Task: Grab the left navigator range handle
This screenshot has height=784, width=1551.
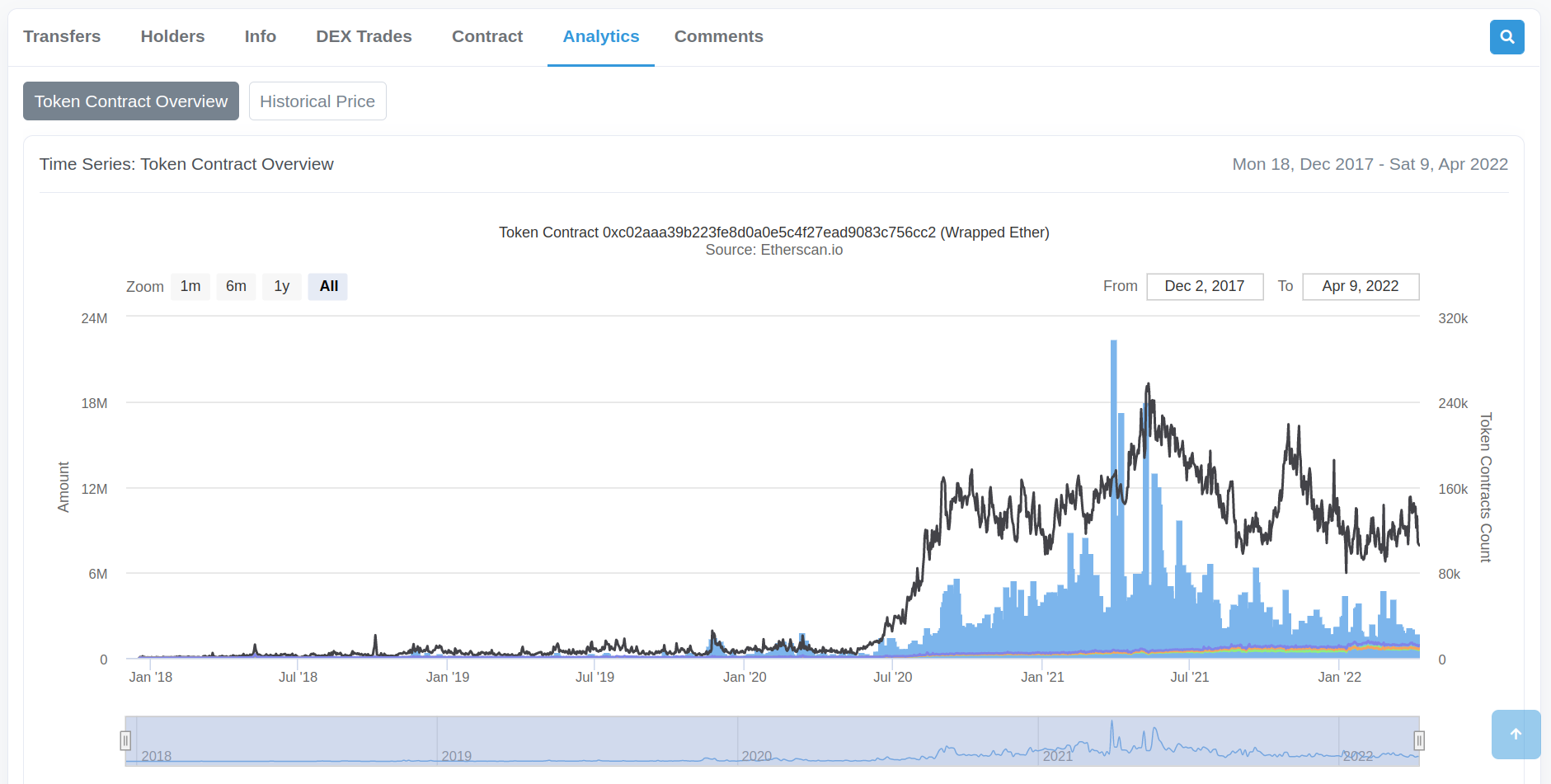Action: [125, 740]
